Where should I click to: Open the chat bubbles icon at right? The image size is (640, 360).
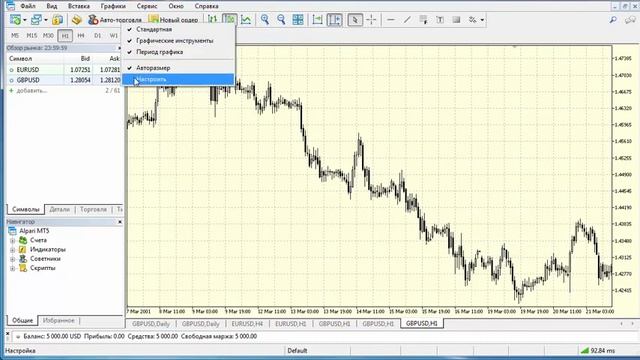[630, 20]
